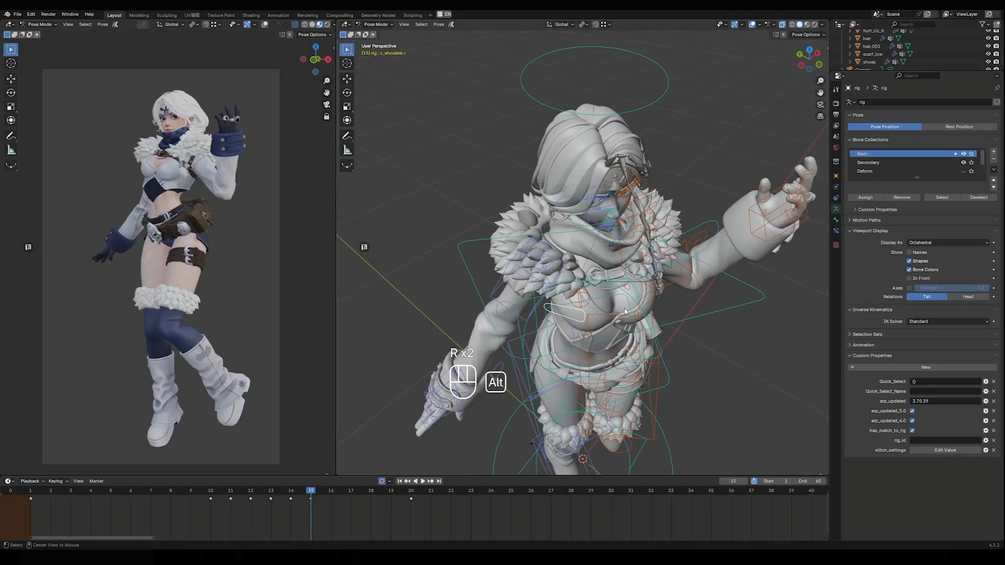Screen dimensions: 1005x565
Task: Uncheck the Bone Colors checkbox
Action: pyautogui.click(x=909, y=270)
